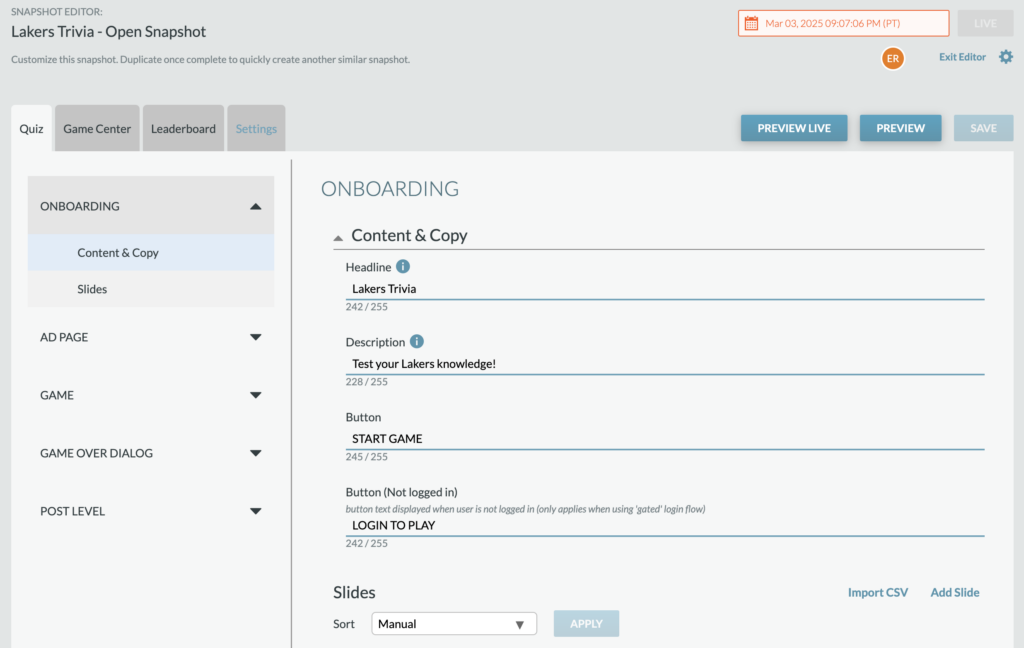Open the Sort Manual dropdown
Viewport: 1024px width, 648px height.
(x=454, y=624)
